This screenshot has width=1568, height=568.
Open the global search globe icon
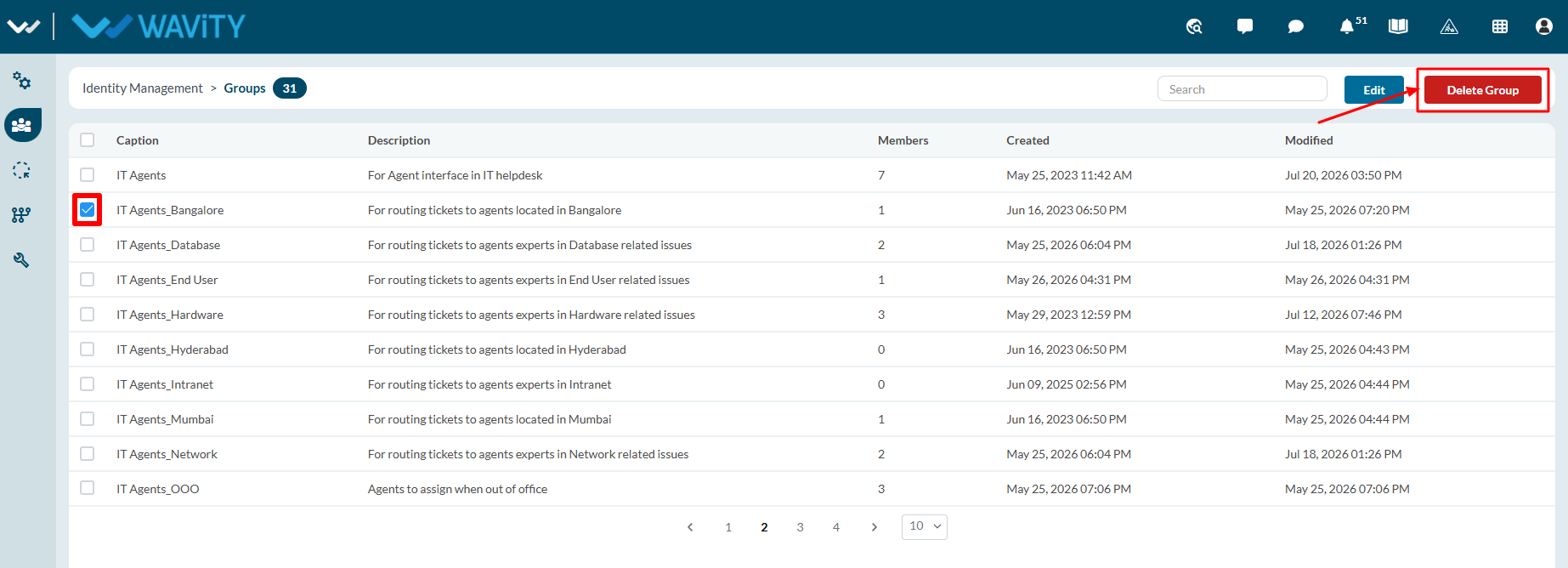(x=1194, y=26)
